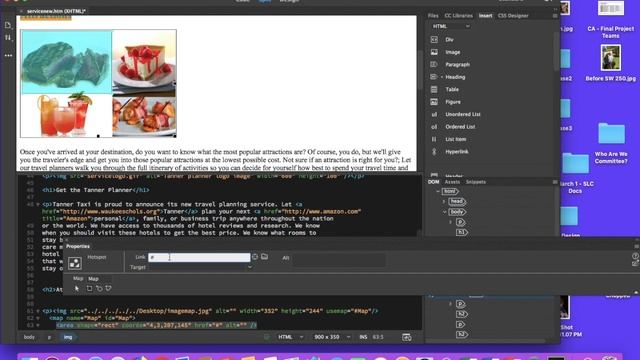
Task: Select the cyan hotspot over the spinach image
Action: [67, 62]
